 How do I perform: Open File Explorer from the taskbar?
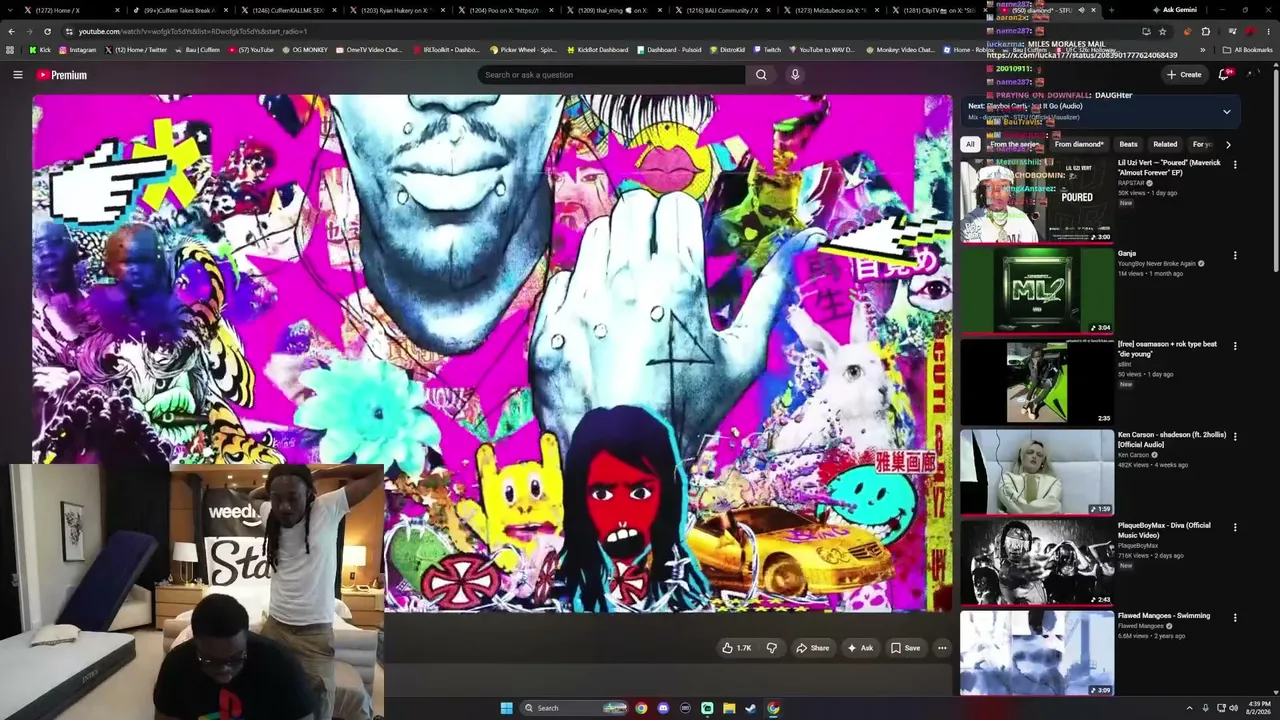point(729,708)
